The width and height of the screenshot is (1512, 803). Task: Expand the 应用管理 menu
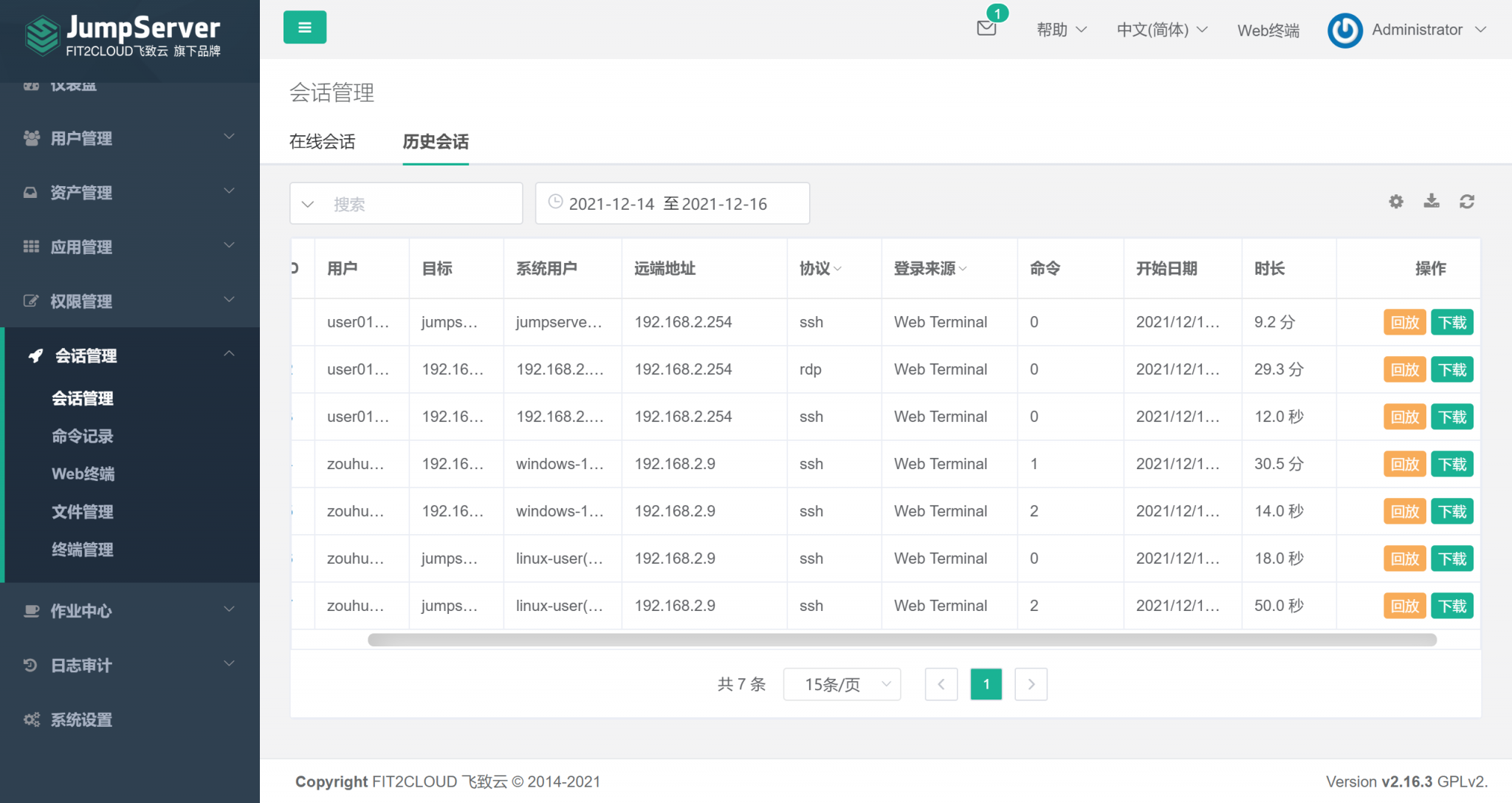point(230,245)
